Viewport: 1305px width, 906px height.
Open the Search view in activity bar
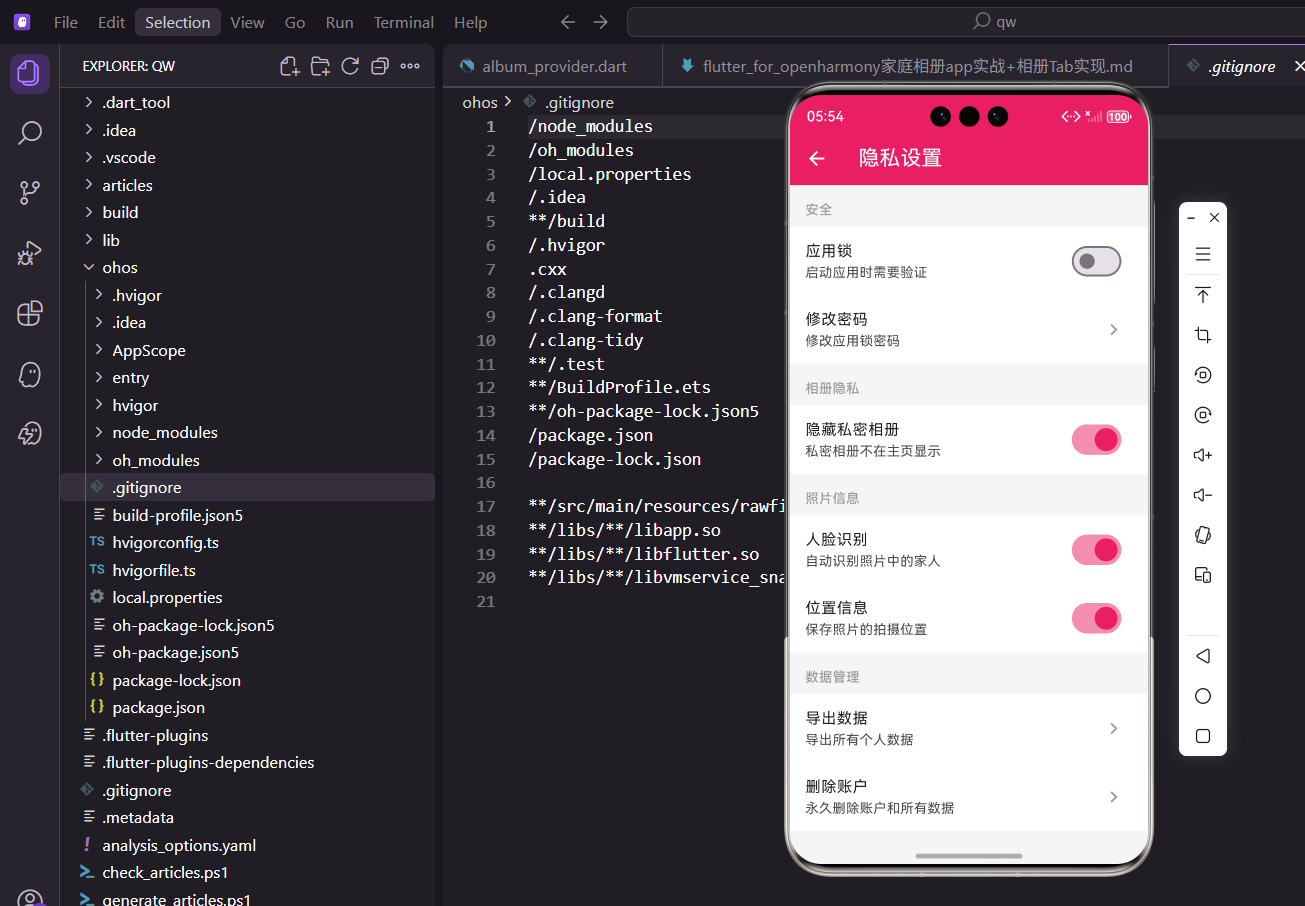click(x=30, y=133)
